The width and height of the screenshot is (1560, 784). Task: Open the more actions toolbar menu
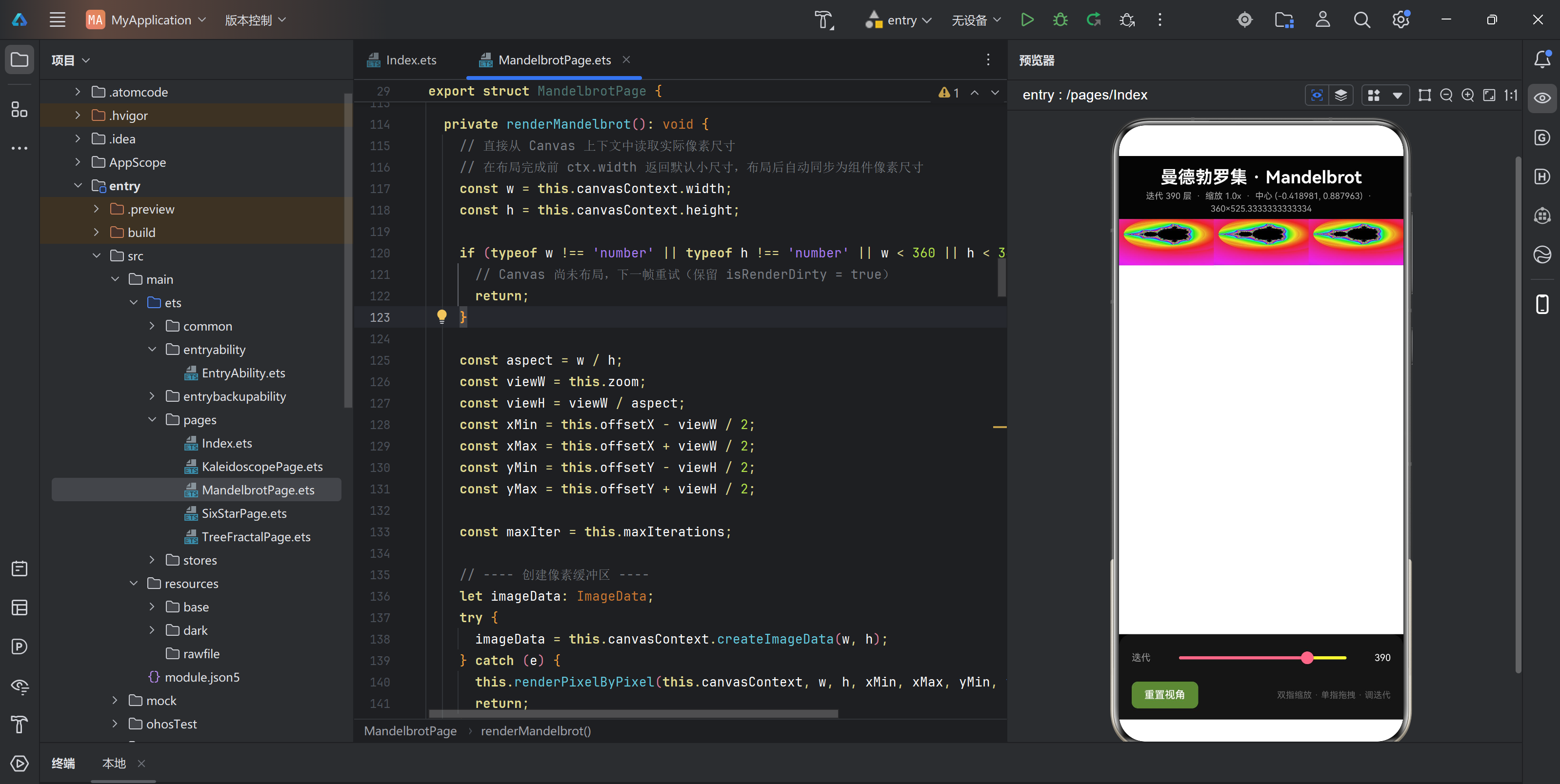pos(1160,20)
